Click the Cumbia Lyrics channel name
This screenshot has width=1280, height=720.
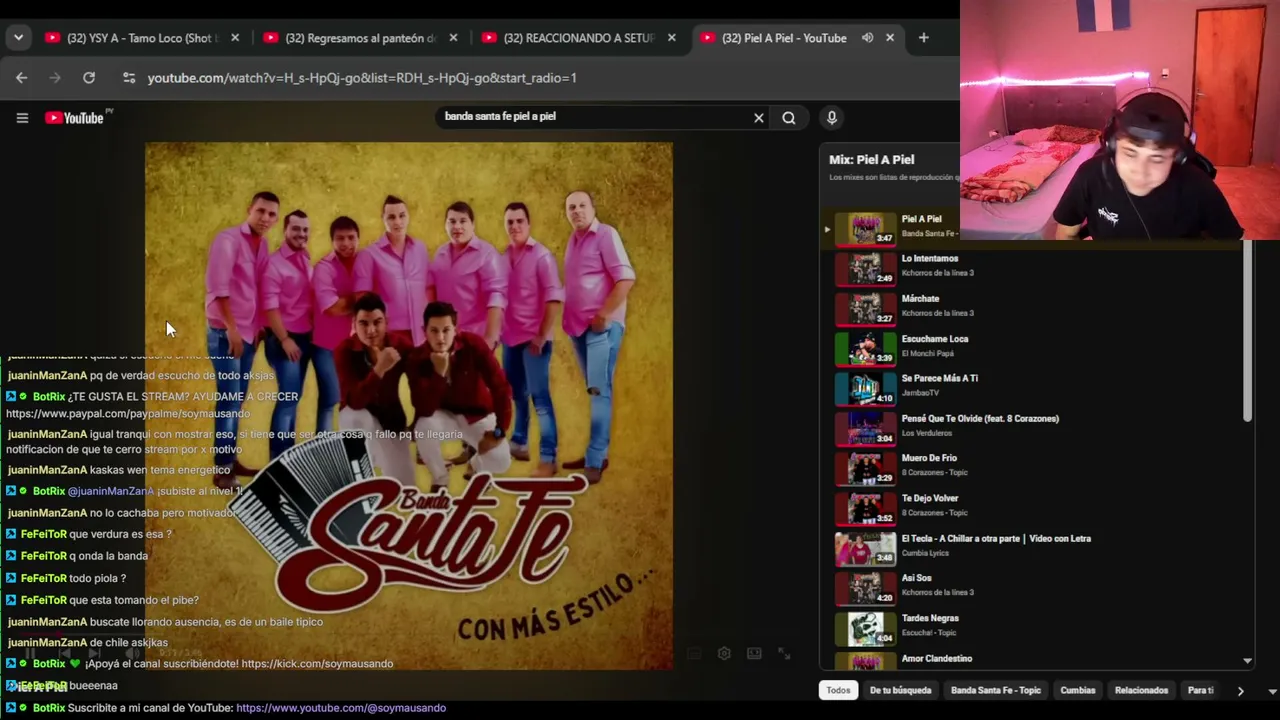click(926, 553)
